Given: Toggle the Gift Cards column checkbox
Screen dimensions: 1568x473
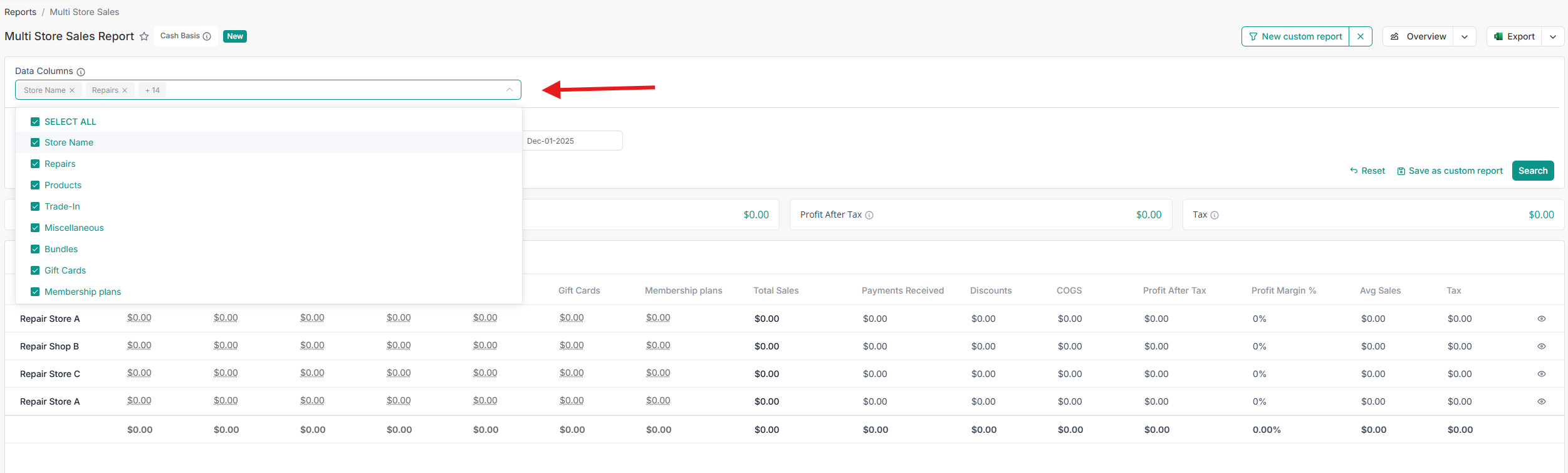Looking at the screenshot, I should pos(35,270).
